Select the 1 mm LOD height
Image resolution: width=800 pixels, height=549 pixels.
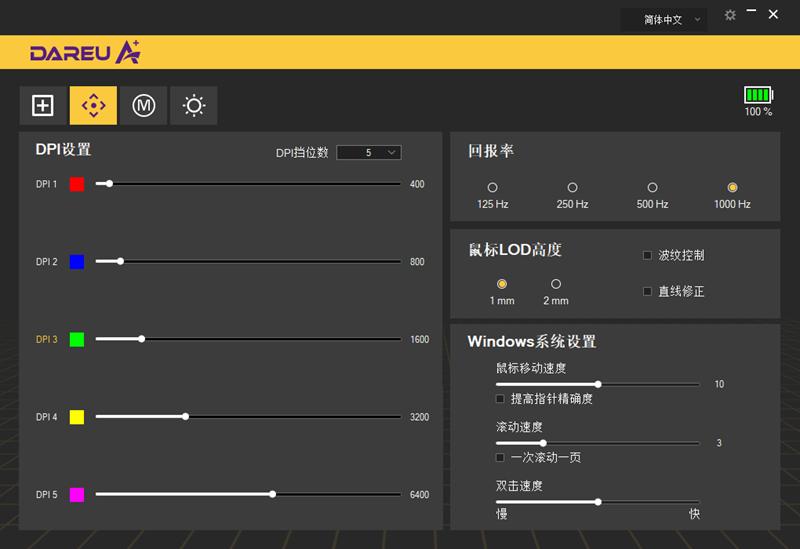click(x=502, y=284)
